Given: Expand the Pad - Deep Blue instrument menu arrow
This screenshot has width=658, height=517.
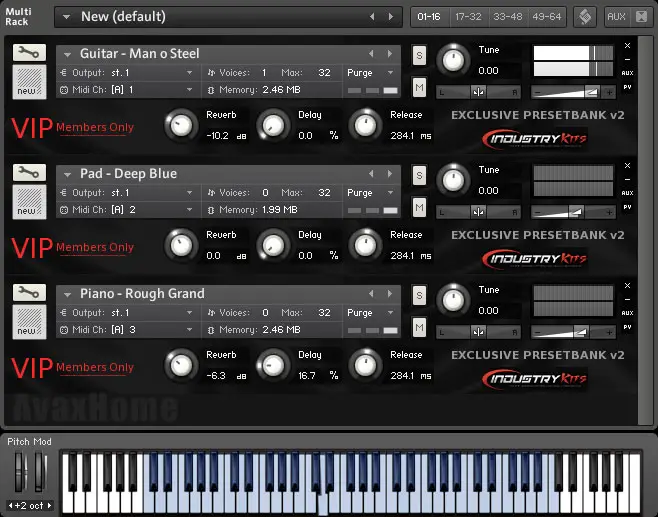Looking at the screenshot, I should [x=67, y=175].
